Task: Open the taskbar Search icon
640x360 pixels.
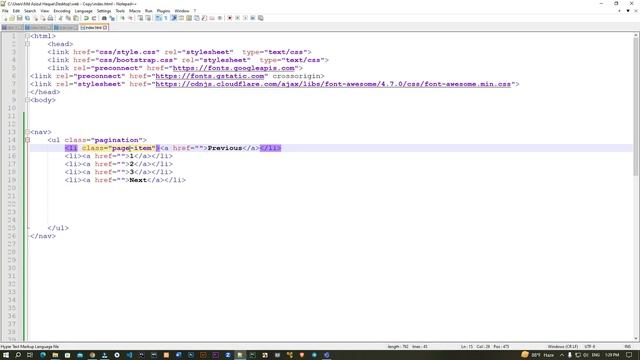Action: coord(18,355)
